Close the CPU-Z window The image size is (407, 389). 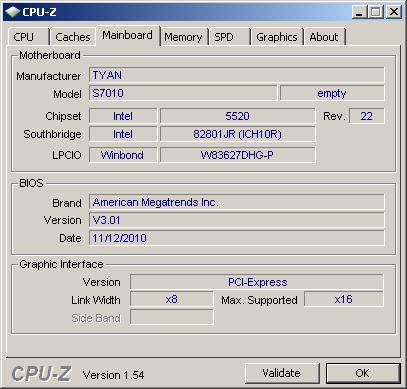coord(394,12)
